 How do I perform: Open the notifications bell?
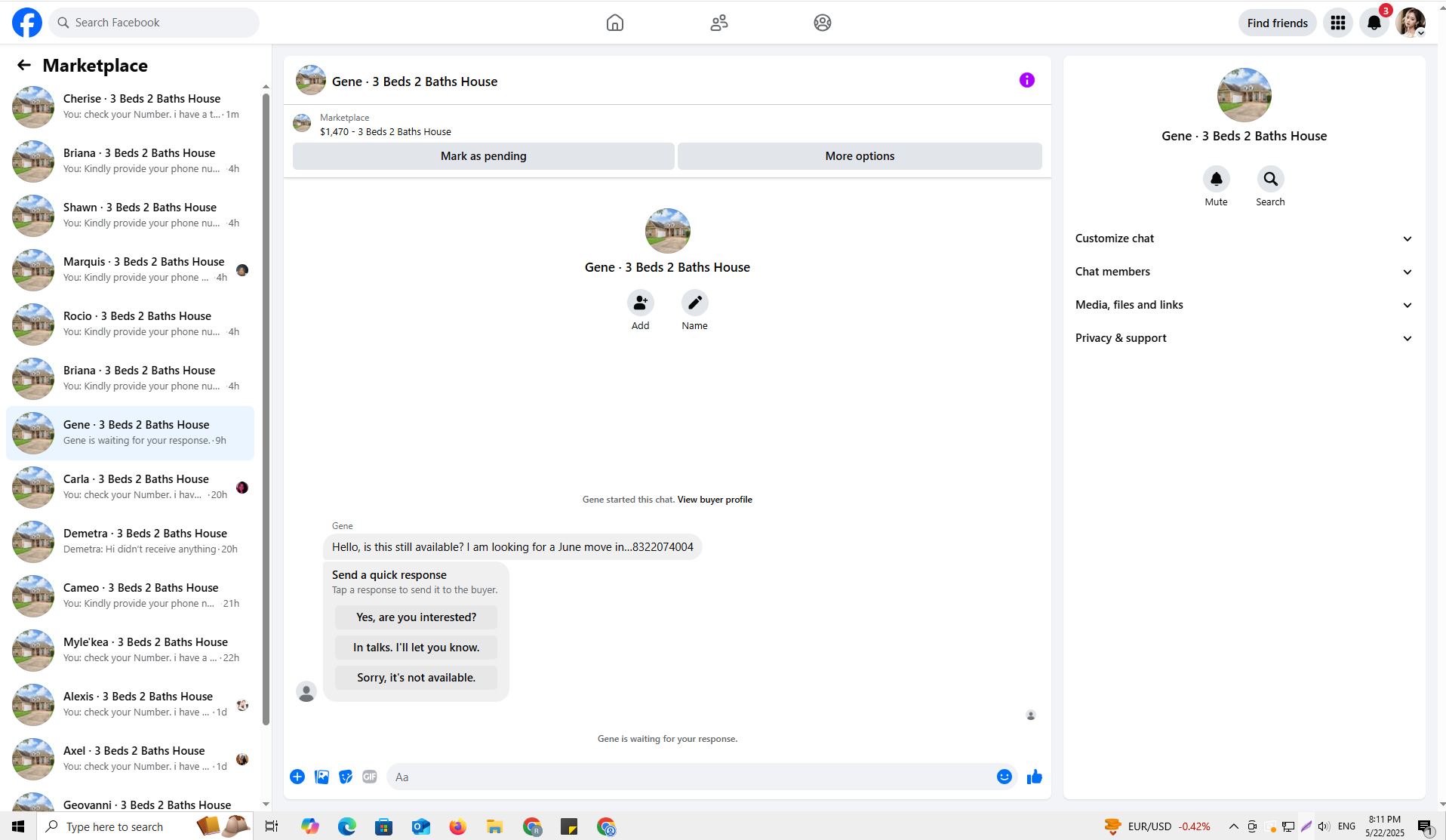coord(1374,23)
